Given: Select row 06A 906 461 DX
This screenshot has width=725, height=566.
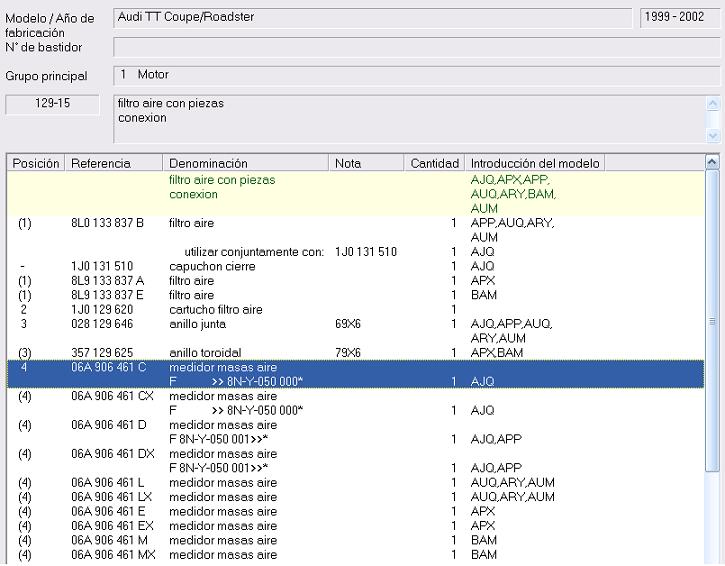Looking at the screenshot, I should 356,461.
